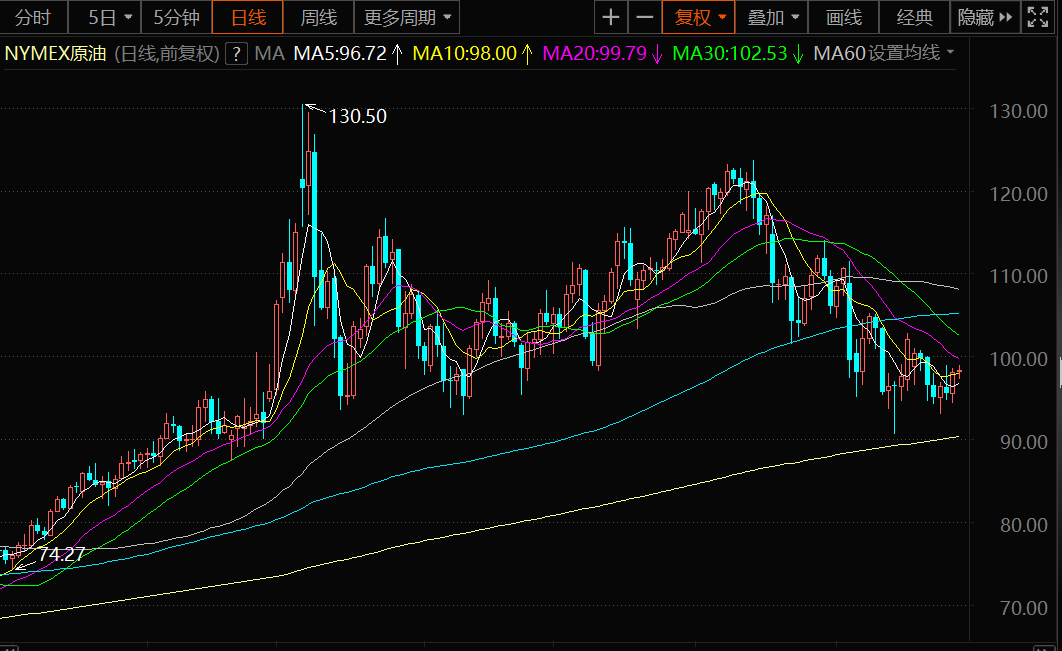Screen dimensions: 1062x651
Task: Click the 经典 classic view button
Action: tap(915, 17)
